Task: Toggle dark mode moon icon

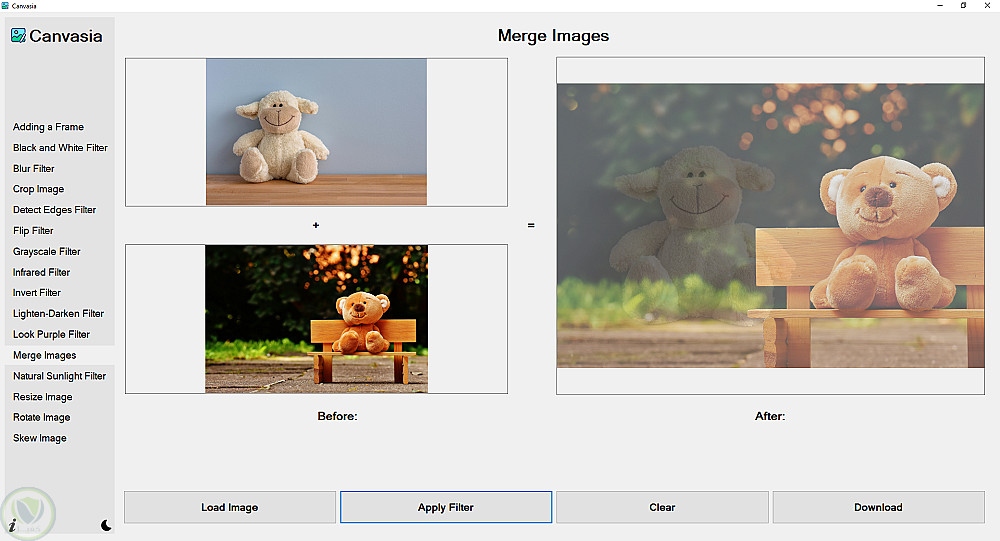Action: (106, 525)
